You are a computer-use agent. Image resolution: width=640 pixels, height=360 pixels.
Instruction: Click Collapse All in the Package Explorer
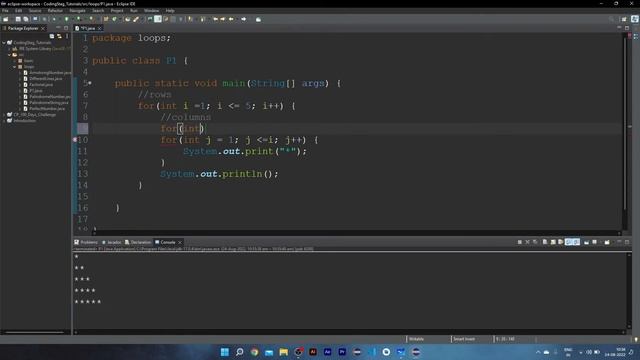tap(52, 36)
